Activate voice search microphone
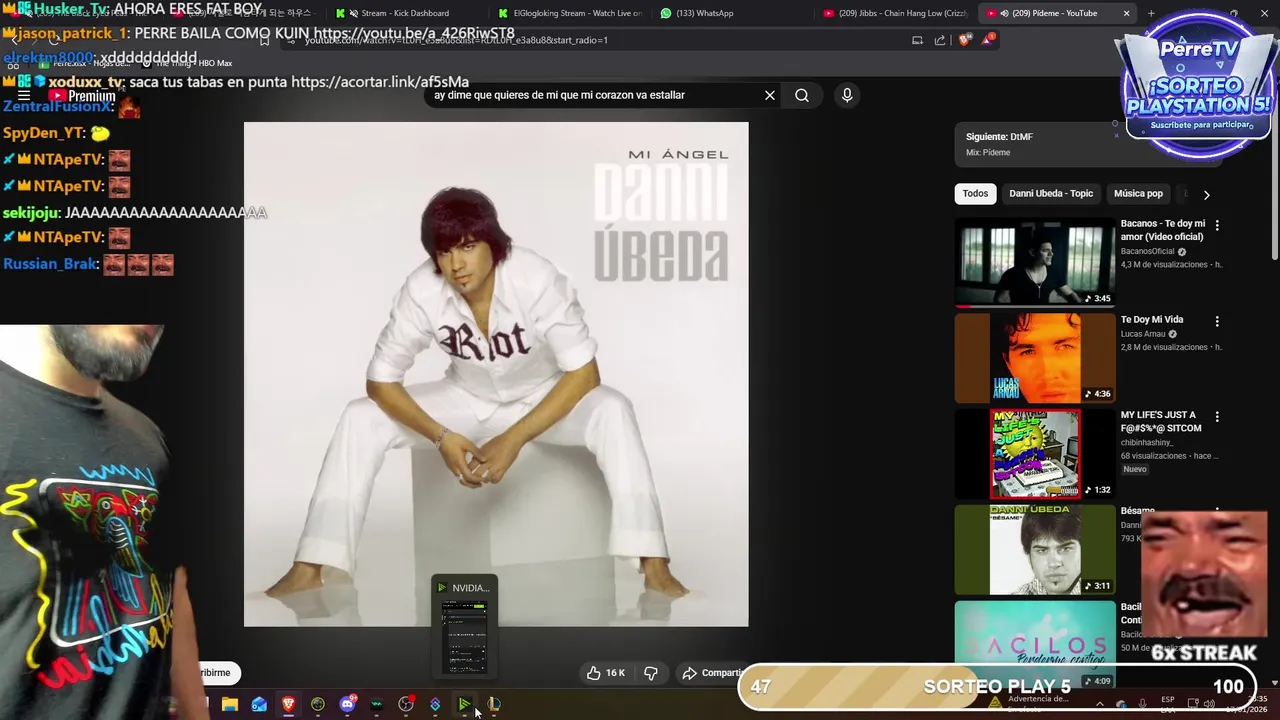Image resolution: width=1280 pixels, height=720 pixels. tap(847, 95)
